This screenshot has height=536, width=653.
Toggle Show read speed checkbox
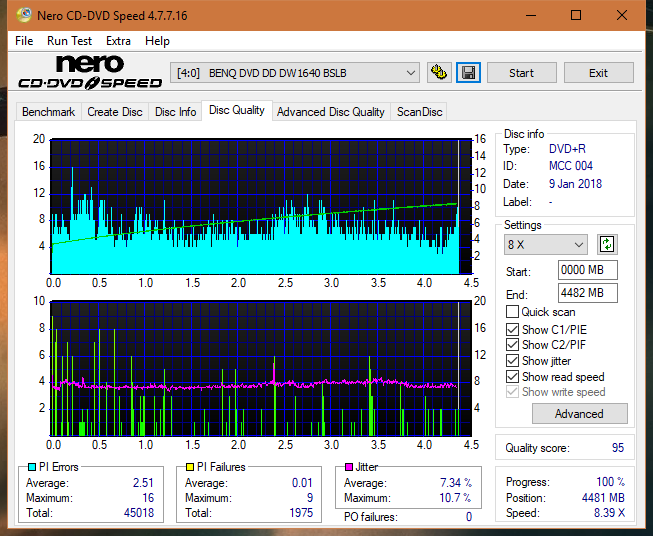pos(512,376)
